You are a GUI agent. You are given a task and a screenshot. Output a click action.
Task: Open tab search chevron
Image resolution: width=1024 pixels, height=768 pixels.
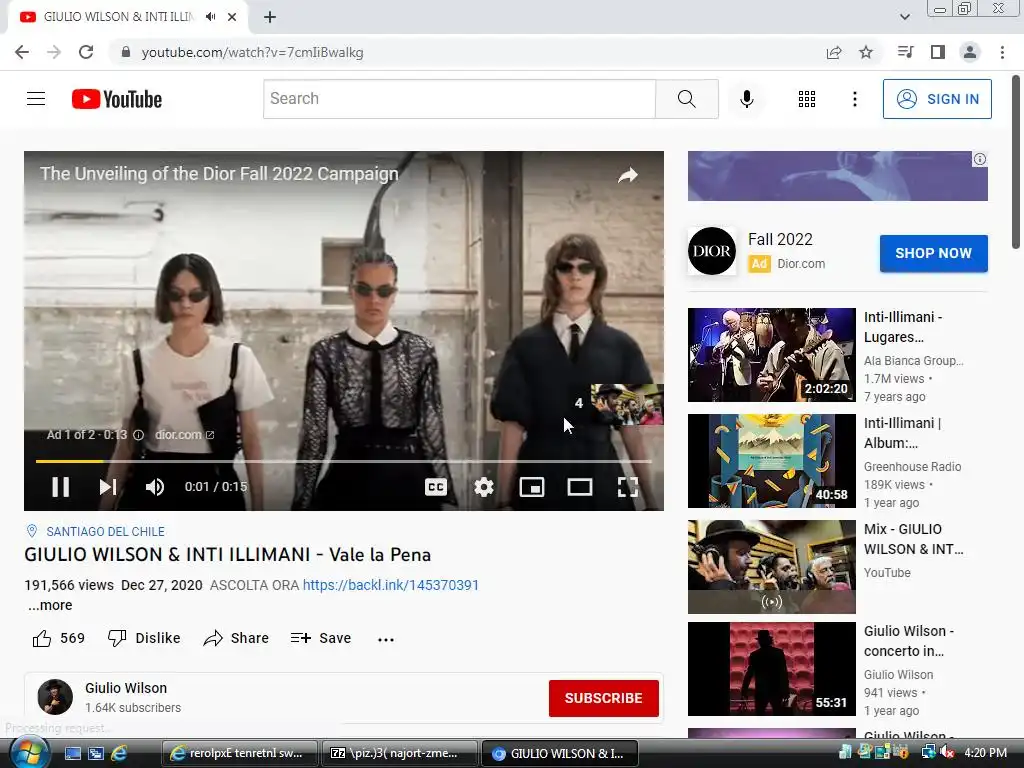(x=904, y=17)
